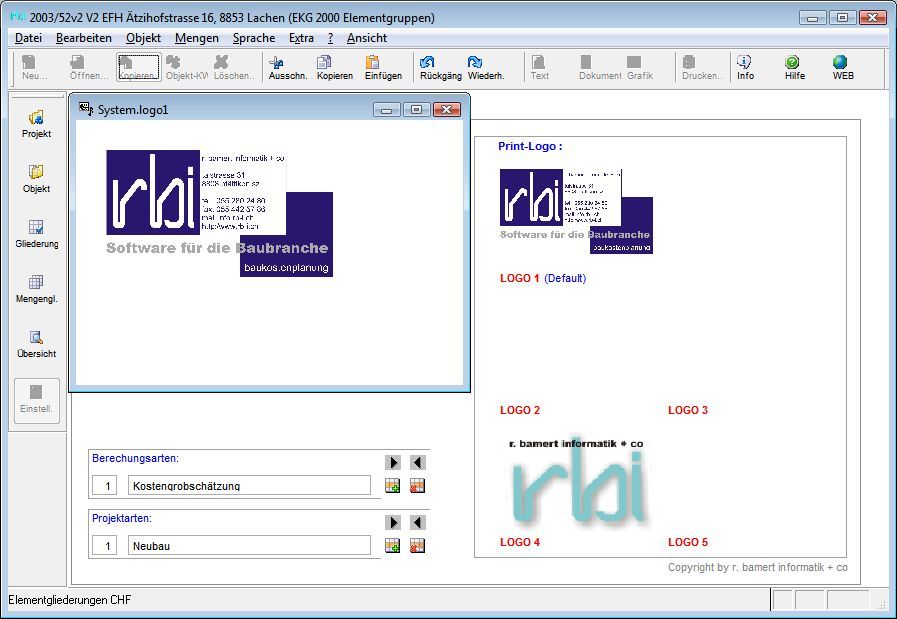The height and width of the screenshot is (619, 897).
Task: Select the LOGO 4 rbi logo thumbnail
Action: point(576,482)
